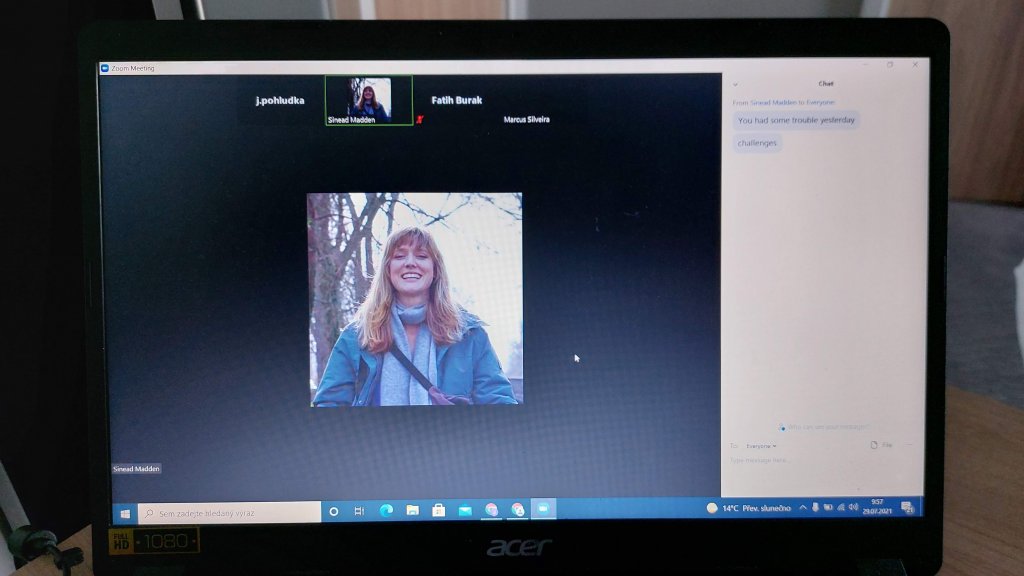
Task: Maximize the Zoom Meeting window
Action: (889, 65)
